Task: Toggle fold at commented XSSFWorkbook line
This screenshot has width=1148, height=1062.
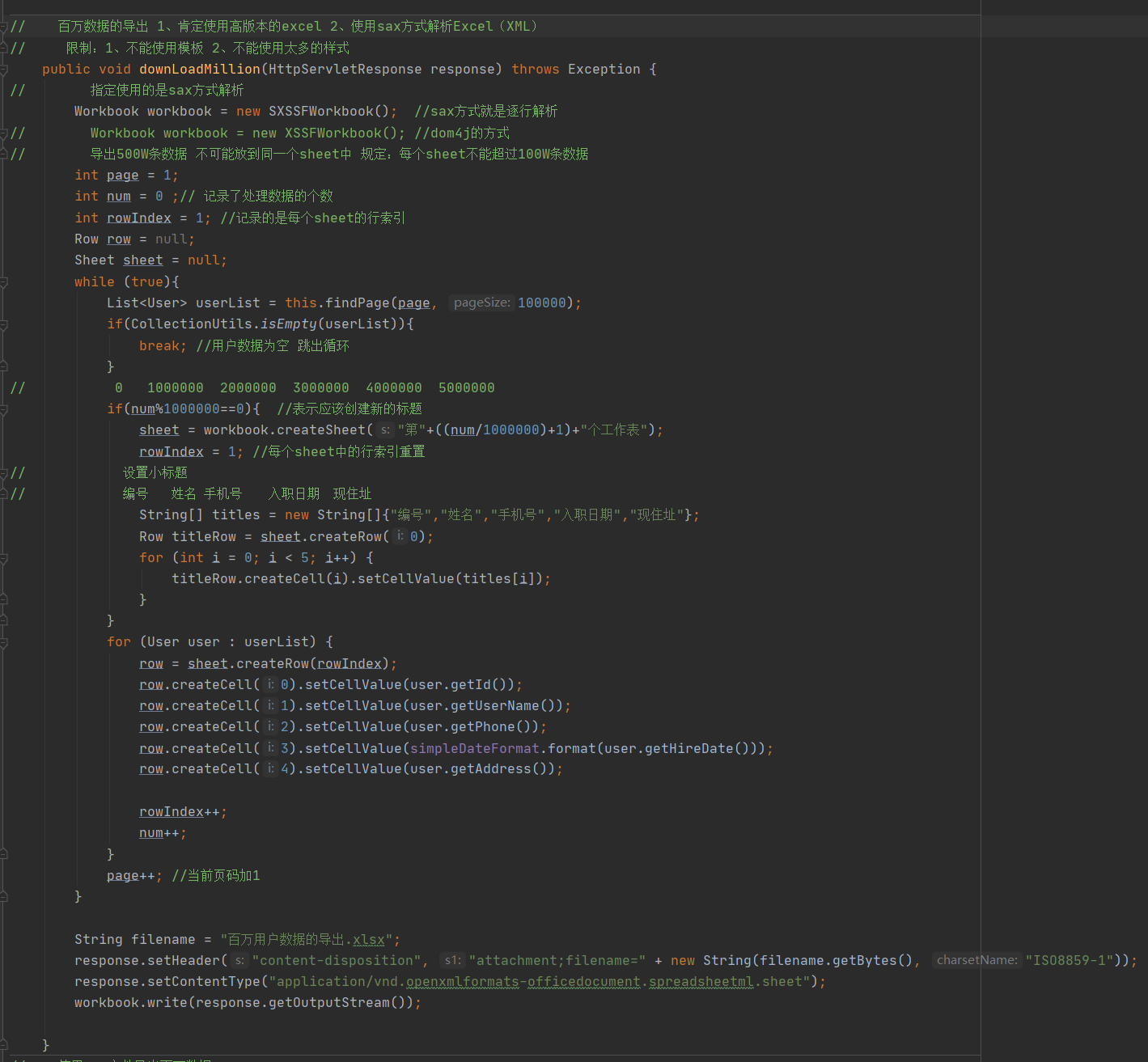Action: click(3, 133)
